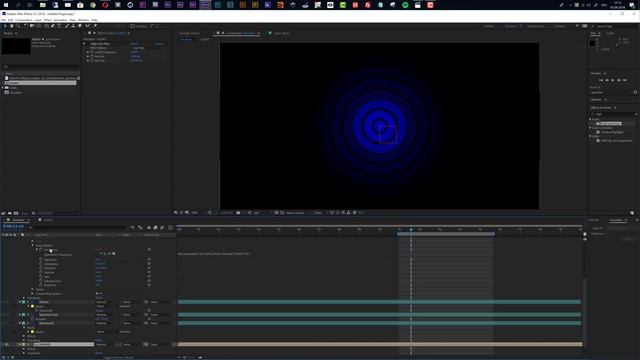Open the Window menu

click(83, 20)
